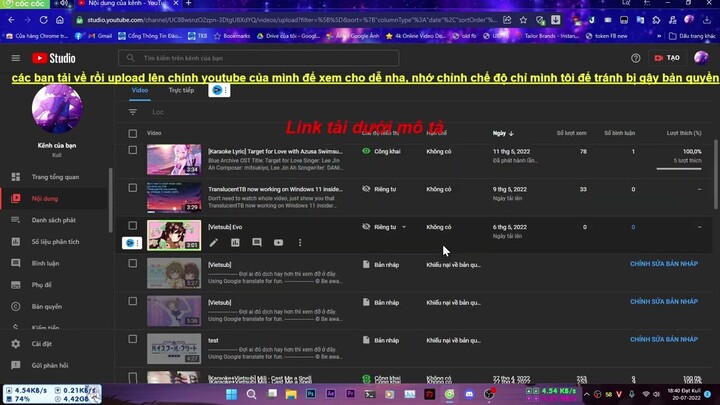Open Premiere Pro from taskbar

click(x=350, y=394)
